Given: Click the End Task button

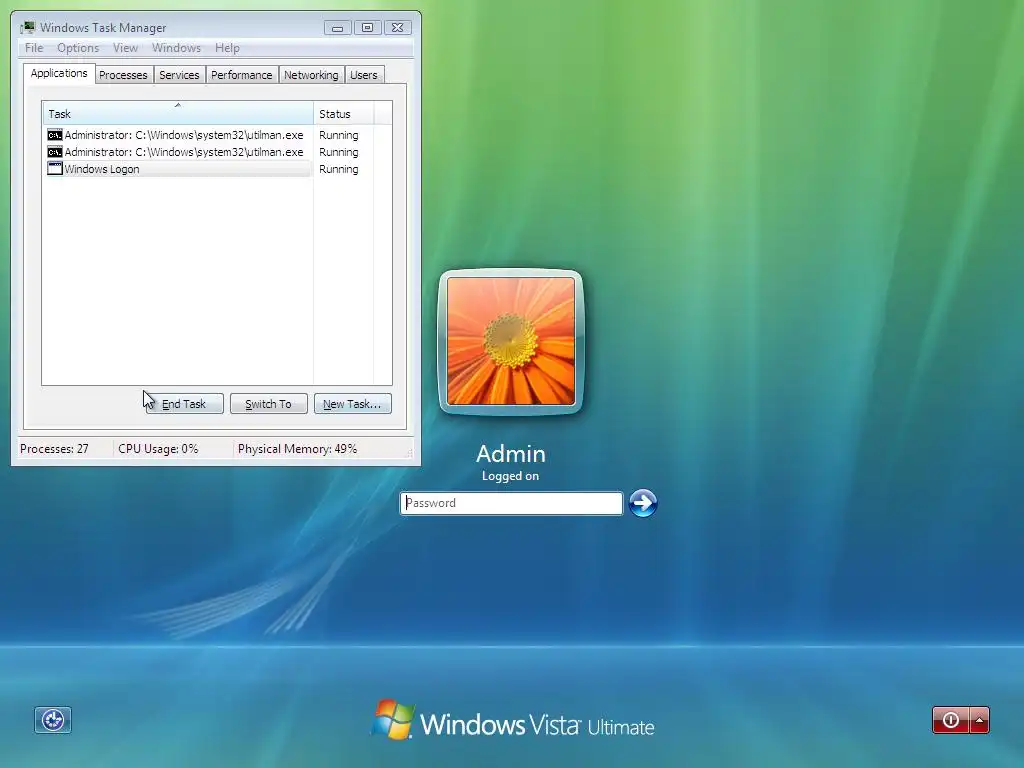Looking at the screenshot, I should (x=184, y=404).
